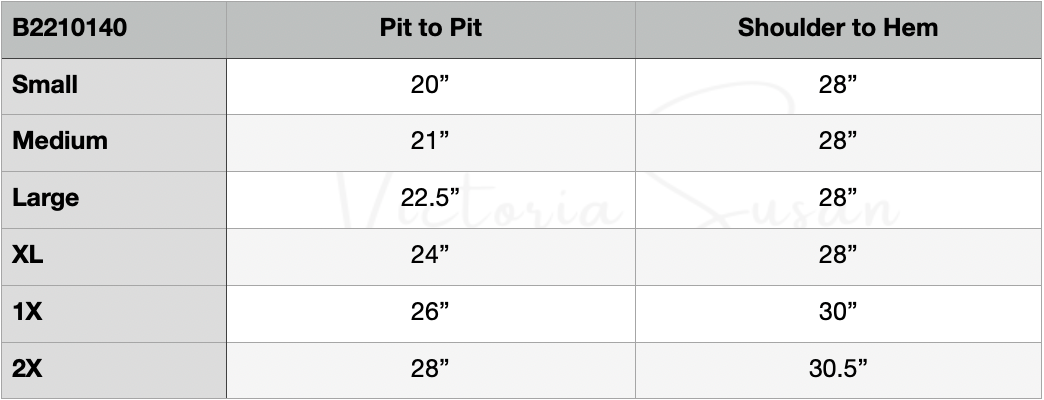
Task: Select Large's Pit to Pit value 22.5”
Action: pyautogui.click(x=430, y=198)
